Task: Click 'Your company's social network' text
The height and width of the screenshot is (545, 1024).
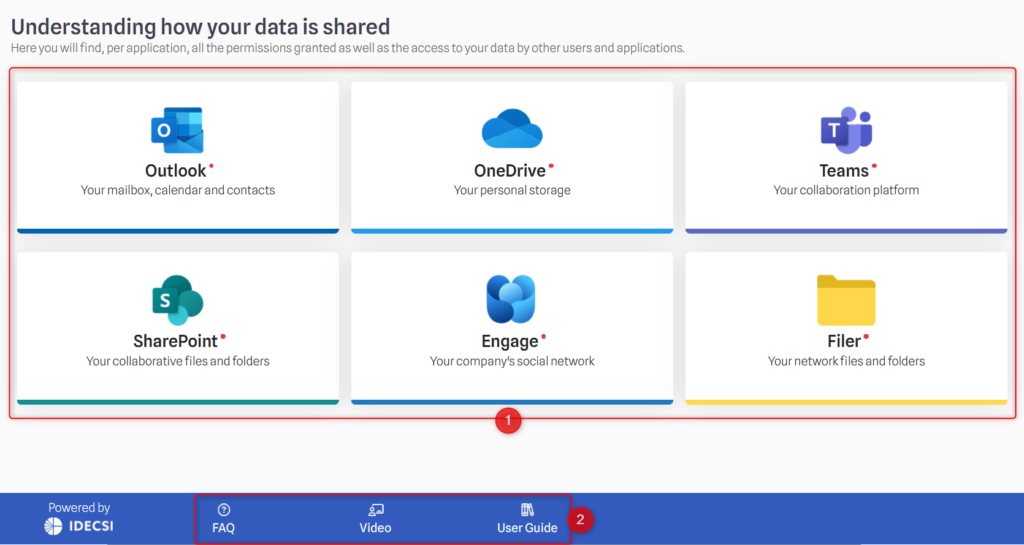Action: point(512,362)
